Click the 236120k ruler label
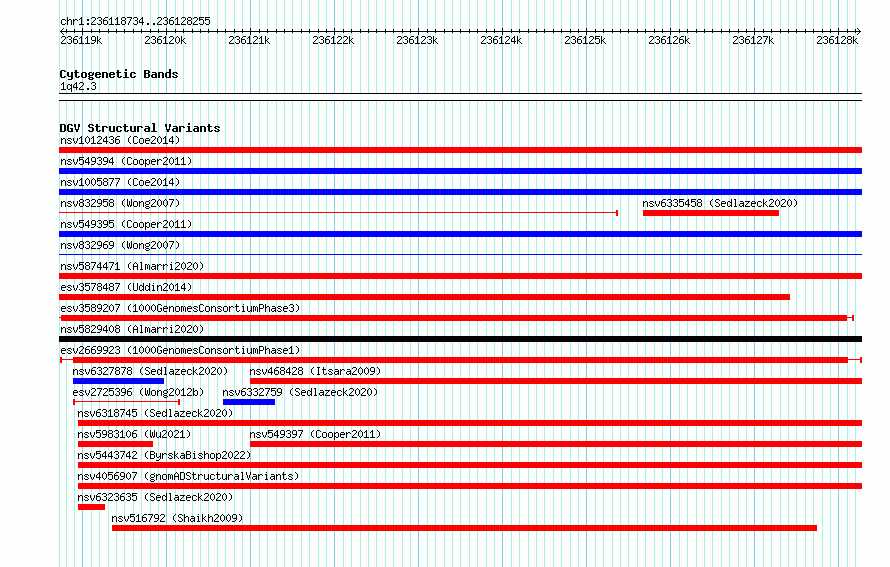890x567 pixels. [x=165, y=40]
